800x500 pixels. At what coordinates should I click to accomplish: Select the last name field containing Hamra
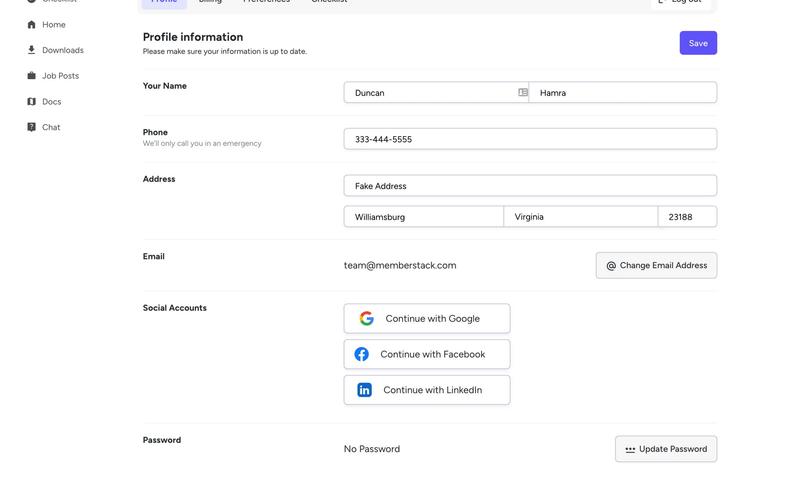[x=622, y=93]
